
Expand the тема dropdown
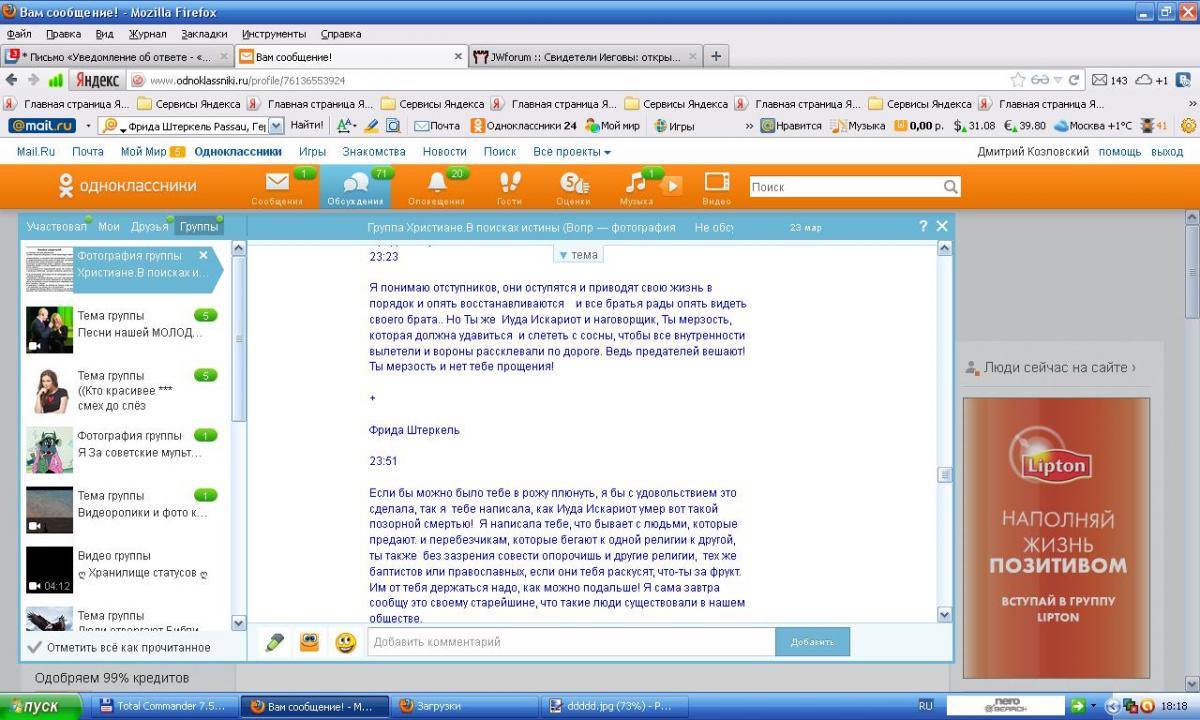578,255
